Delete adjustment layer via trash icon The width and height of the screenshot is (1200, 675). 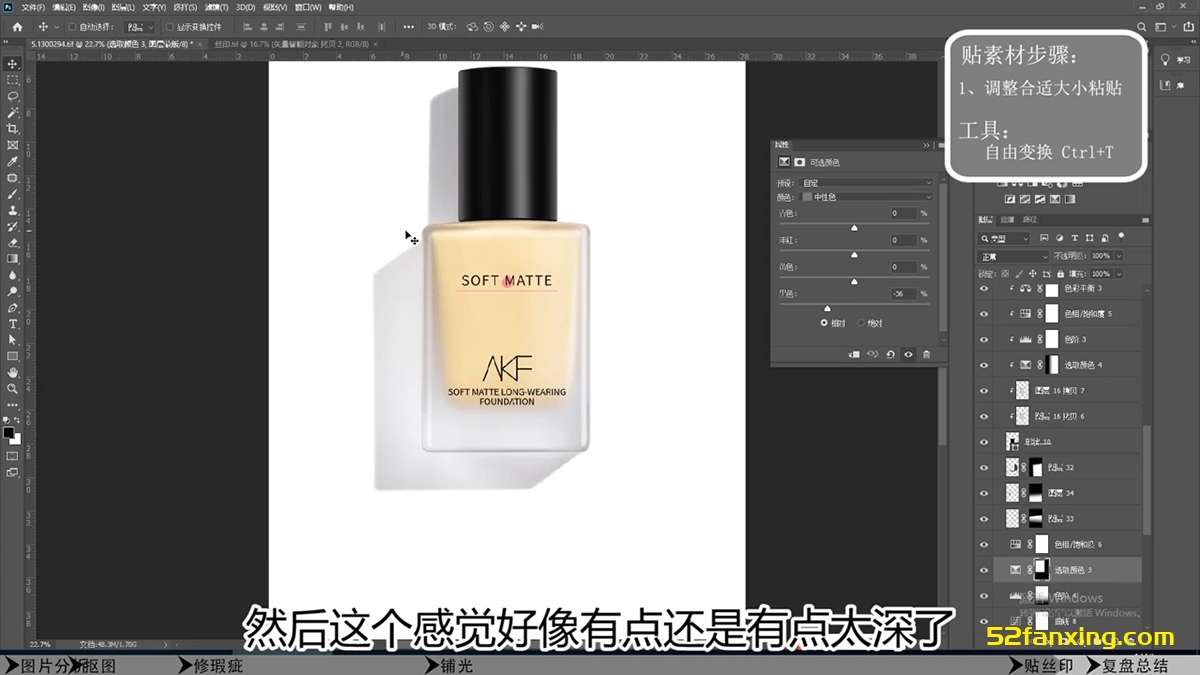tap(926, 354)
